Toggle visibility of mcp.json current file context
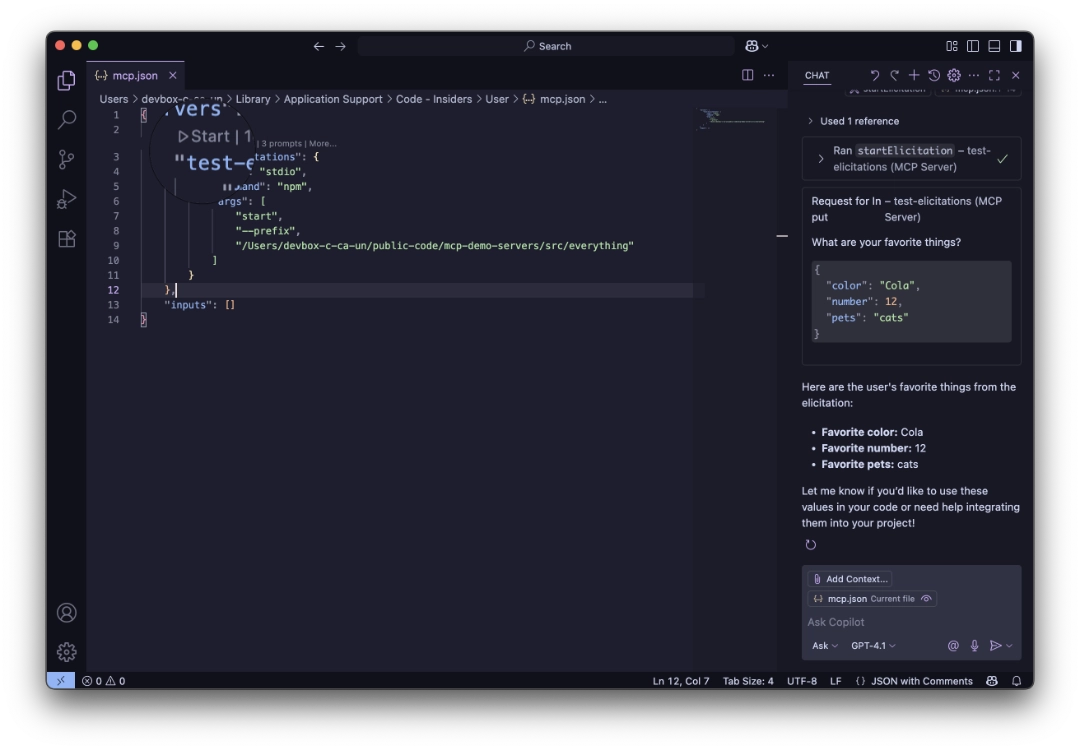Screen dimensions: 1080x750 click(x=926, y=598)
